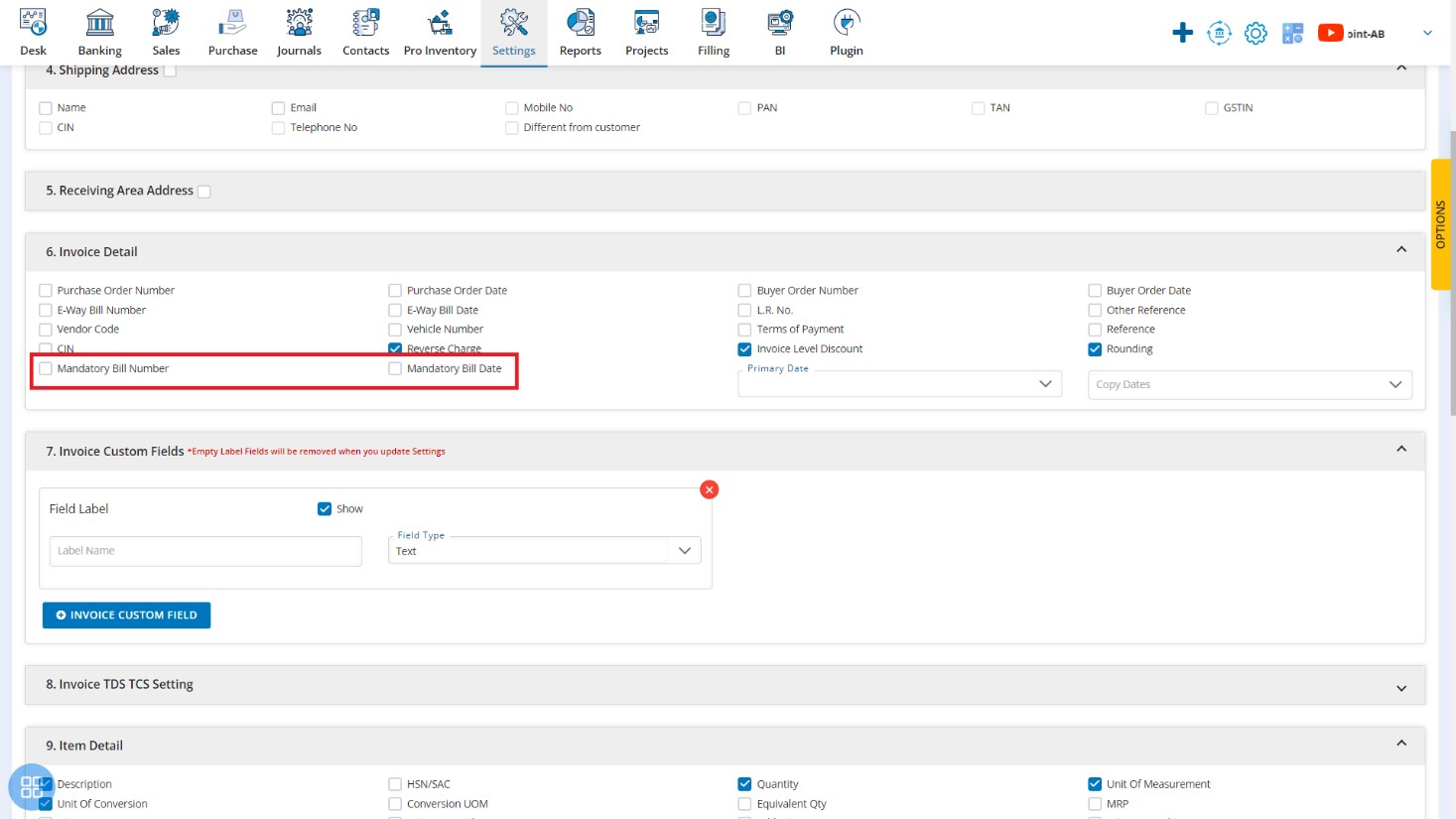Tick the Conversion UOM checkbox
This screenshot has width=1456, height=819.
tap(395, 804)
